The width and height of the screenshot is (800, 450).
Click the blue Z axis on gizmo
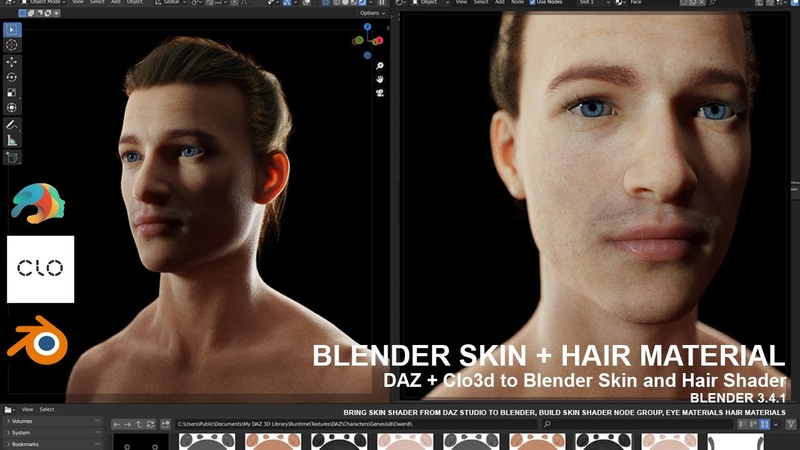tap(367, 27)
